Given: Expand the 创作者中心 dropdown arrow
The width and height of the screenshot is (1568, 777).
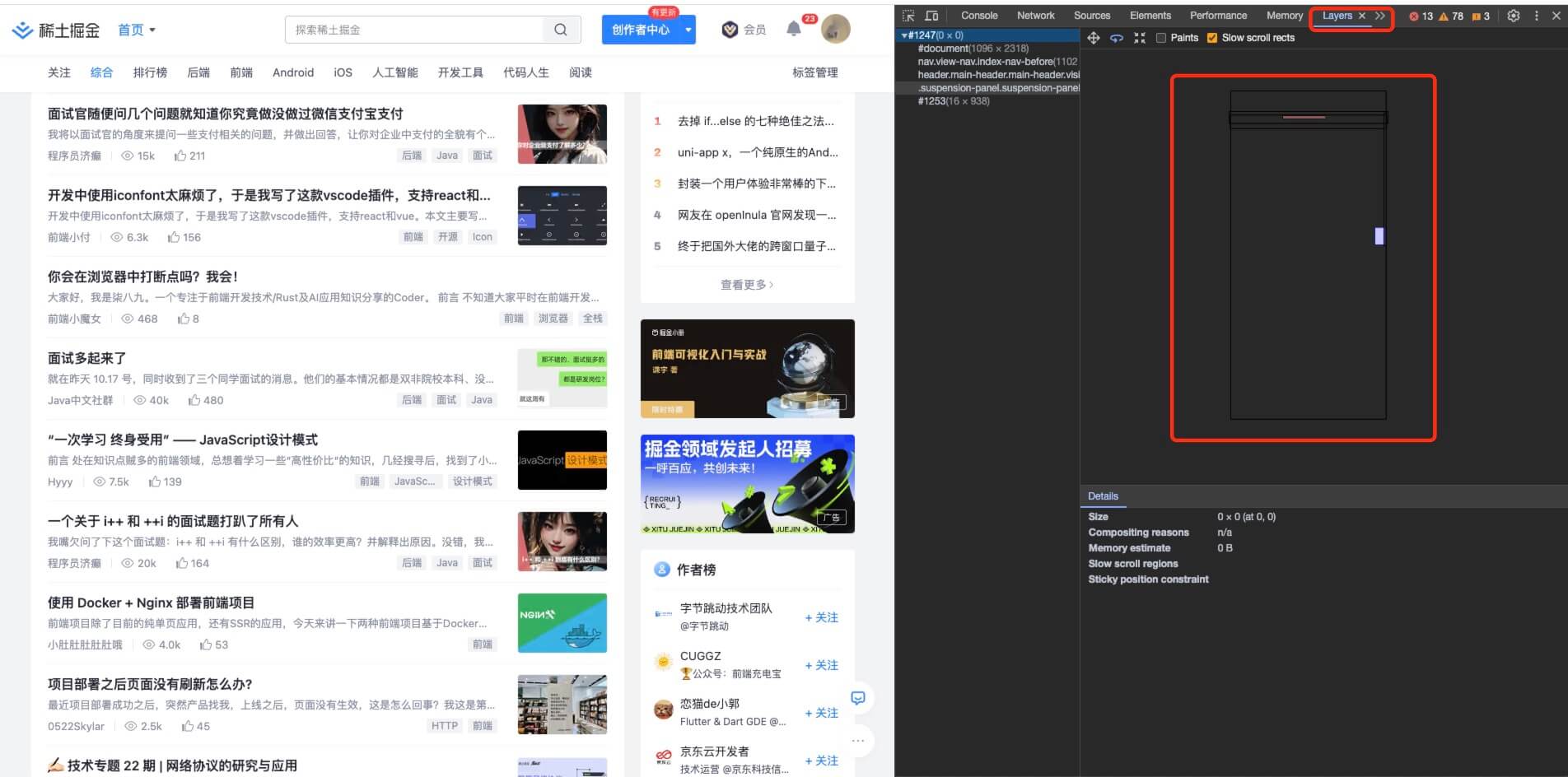Looking at the screenshot, I should click(688, 30).
